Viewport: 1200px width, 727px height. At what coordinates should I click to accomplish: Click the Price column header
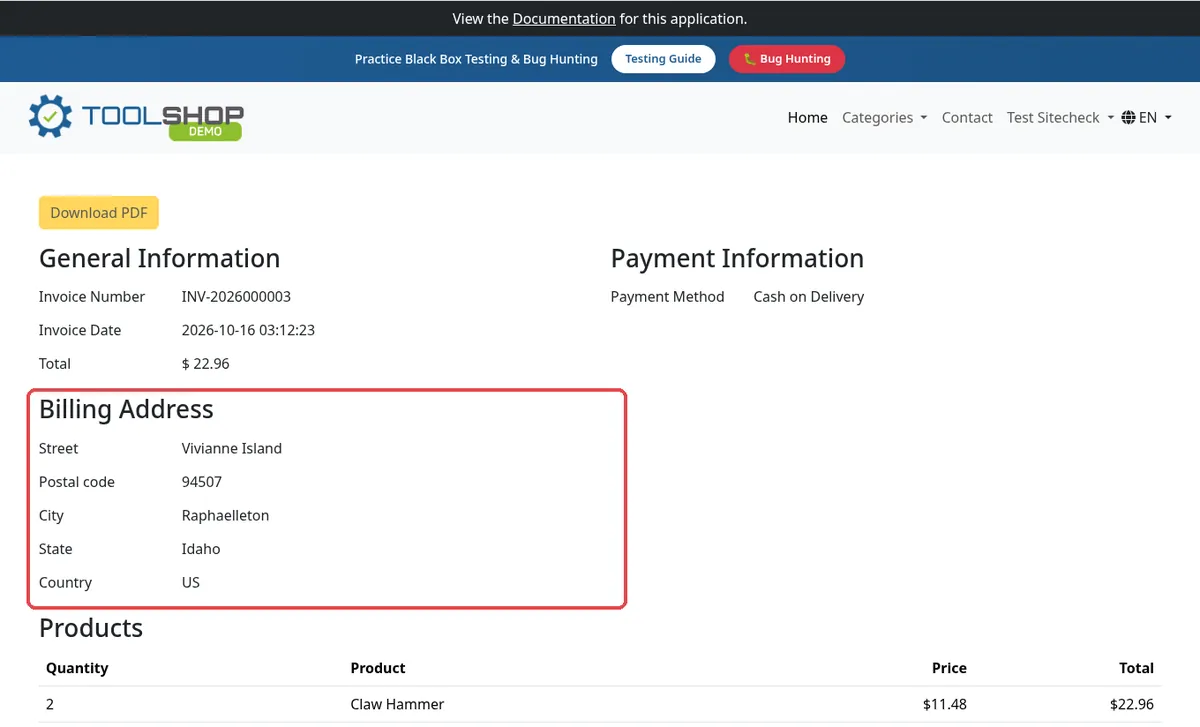pyautogui.click(x=949, y=668)
